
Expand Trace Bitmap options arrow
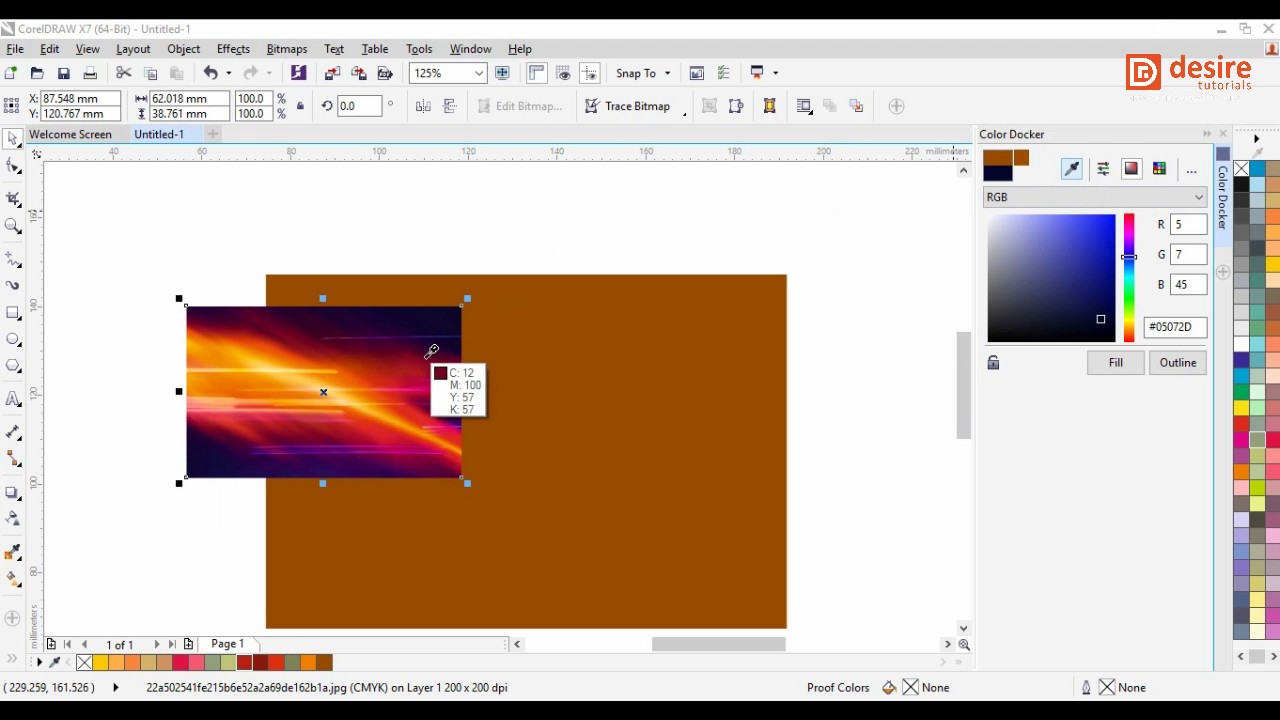685,113
